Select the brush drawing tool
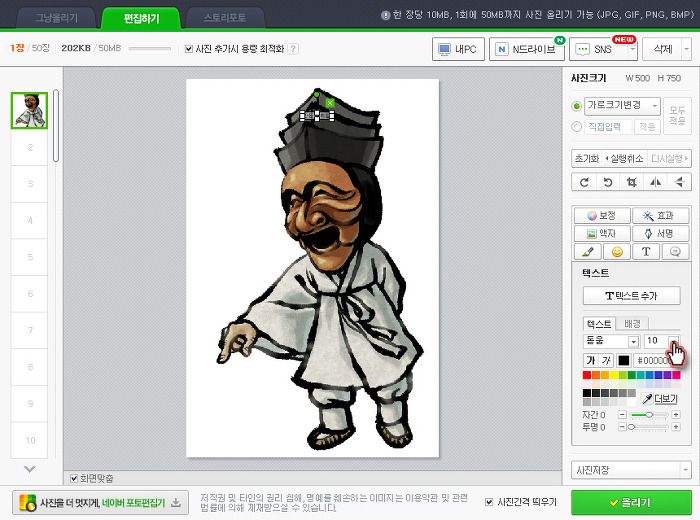The image size is (700, 520). click(x=588, y=252)
